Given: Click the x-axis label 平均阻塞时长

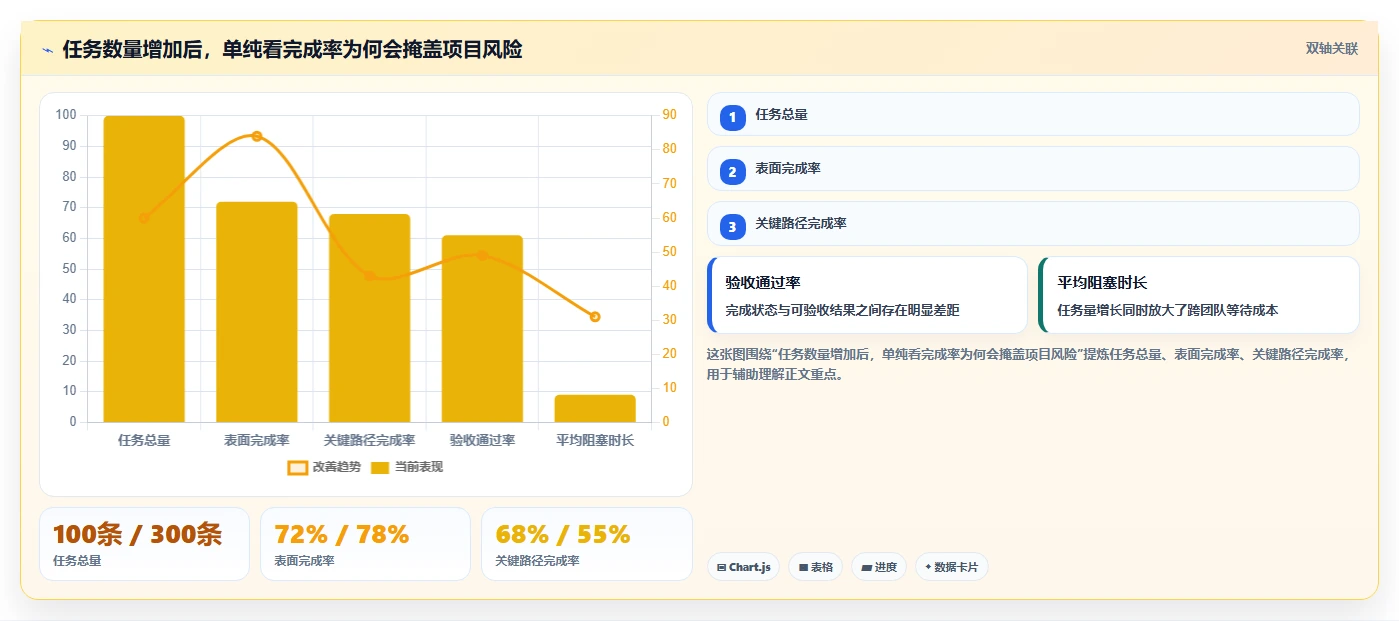Looking at the screenshot, I should pos(595,440).
